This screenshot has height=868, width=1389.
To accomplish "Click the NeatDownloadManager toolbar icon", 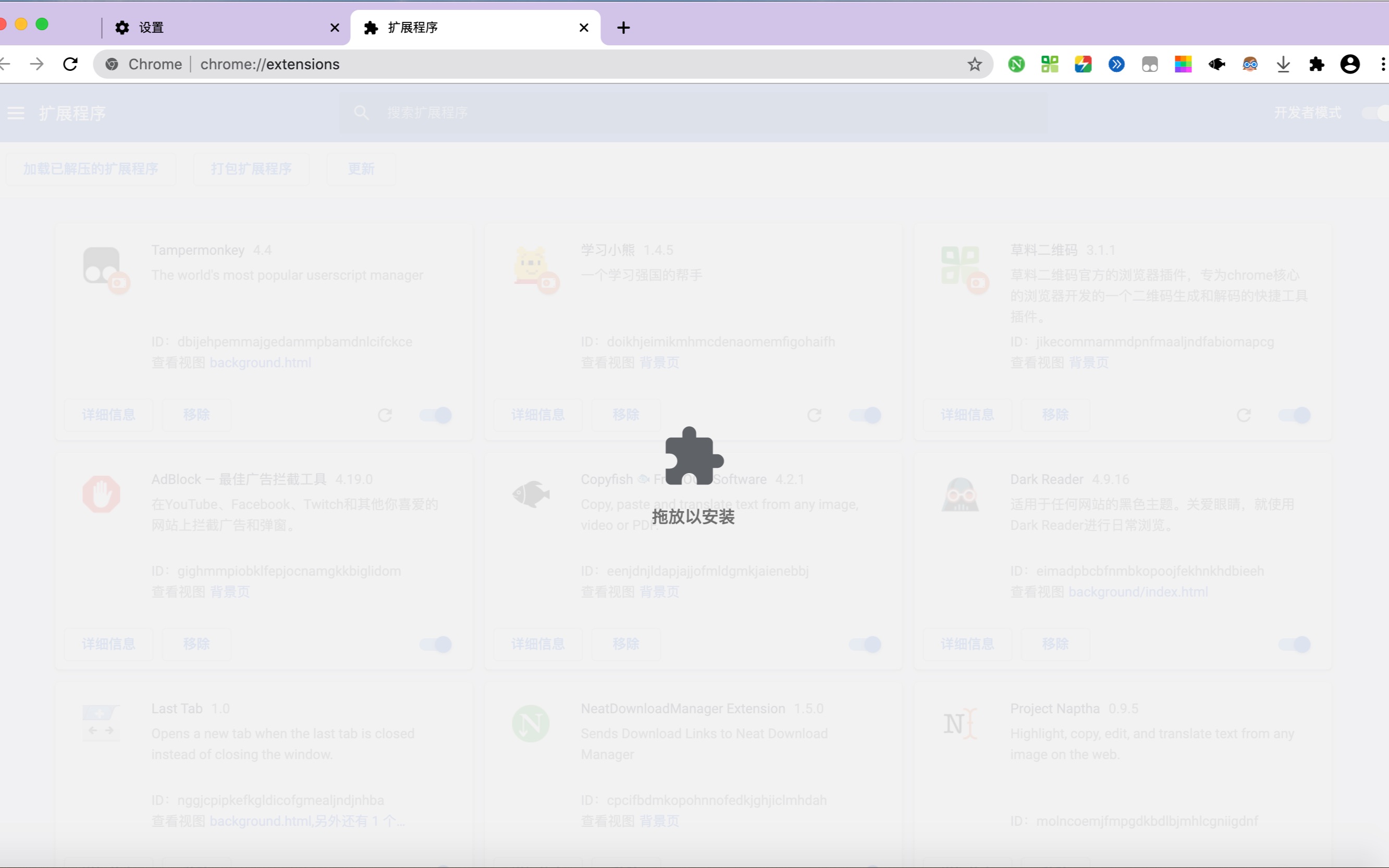I will (1016, 64).
